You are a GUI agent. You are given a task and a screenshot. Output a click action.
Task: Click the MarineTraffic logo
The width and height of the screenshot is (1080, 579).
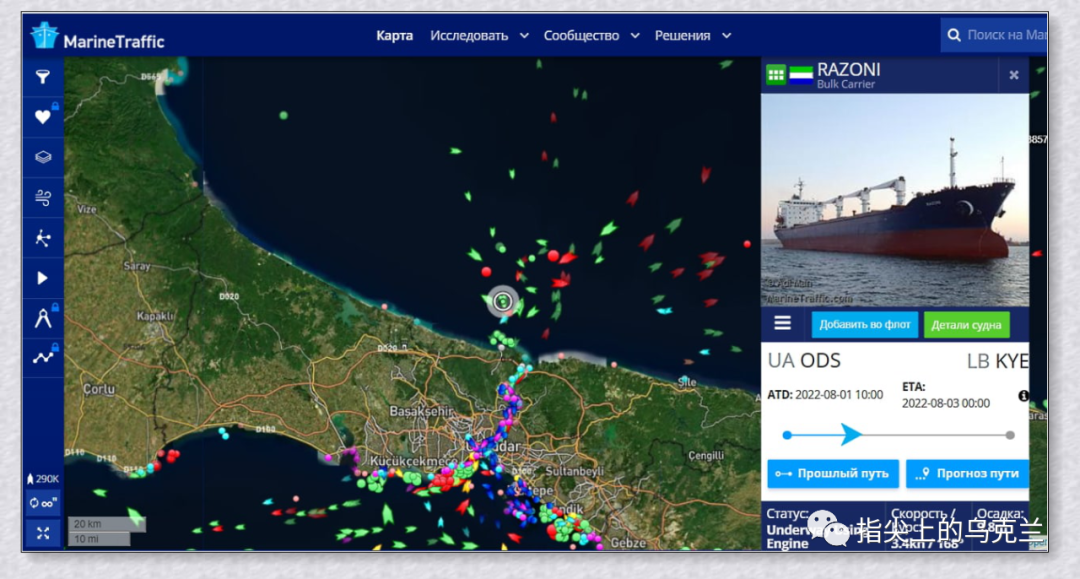[x=98, y=36]
